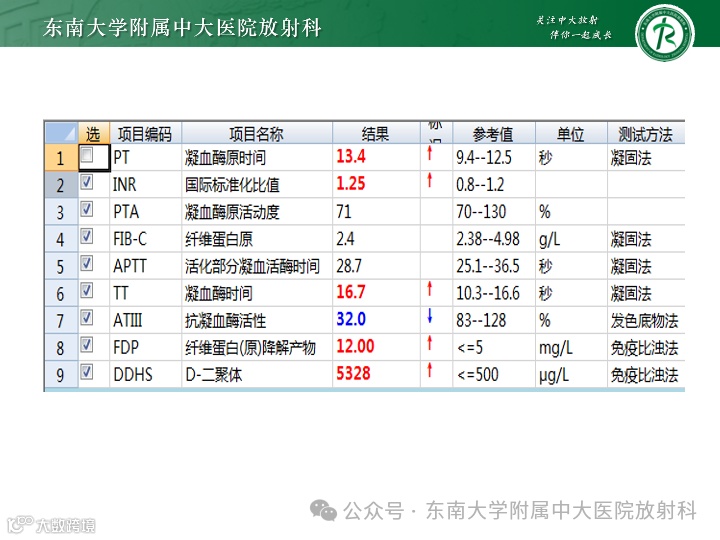Click the red result value 12.00
This screenshot has height=540, width=720.
355,346
